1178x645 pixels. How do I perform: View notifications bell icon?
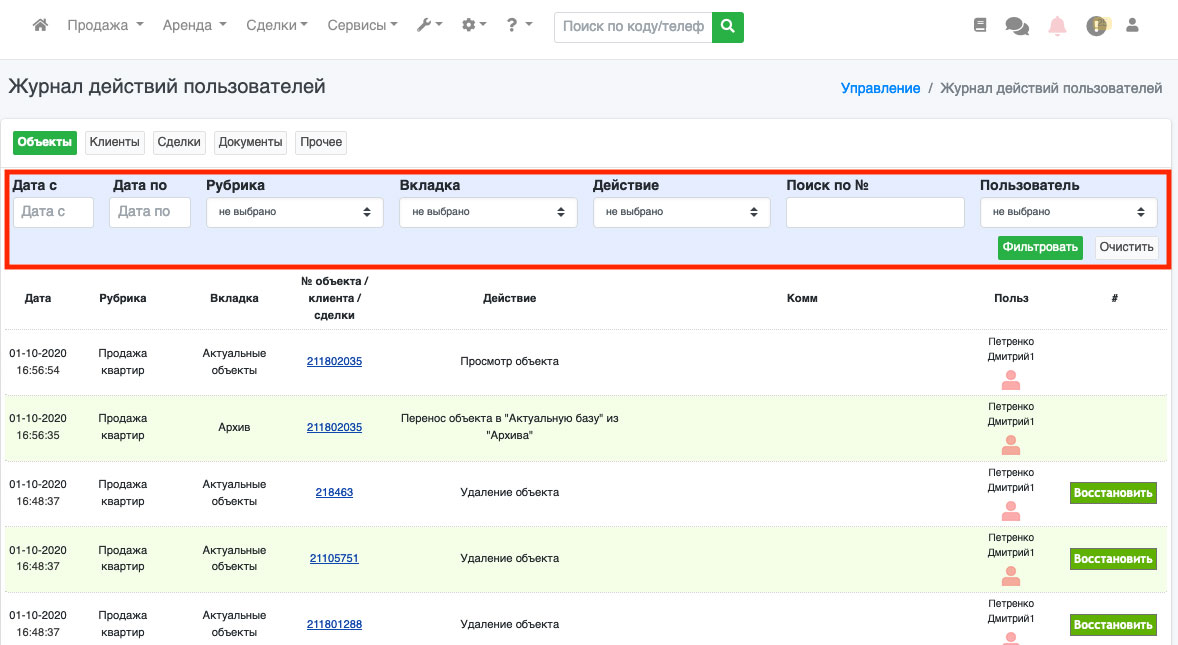(x=1057, y=26)
